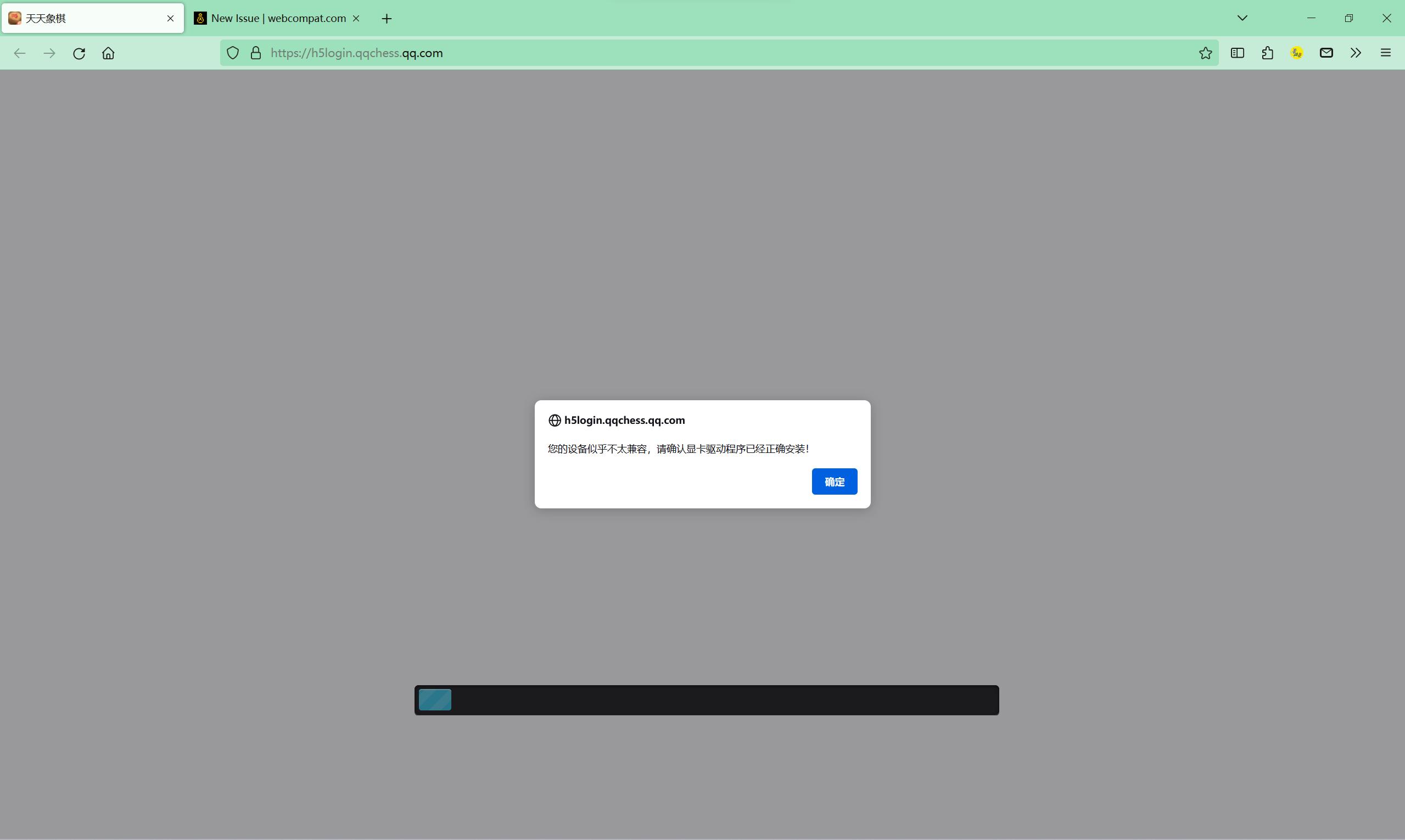1405x840 pixels.
Task: Open the globe icon in the dialog
Action: (553, 420)
